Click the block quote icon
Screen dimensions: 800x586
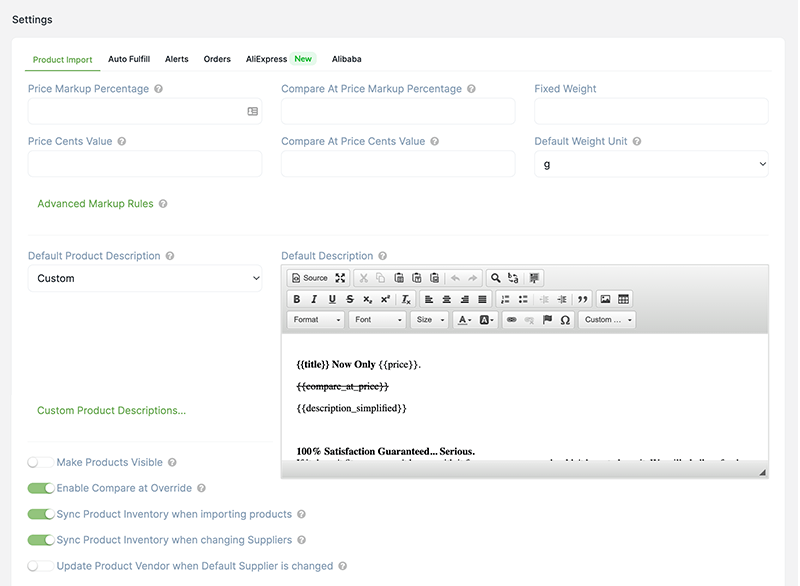click(582, 299)
